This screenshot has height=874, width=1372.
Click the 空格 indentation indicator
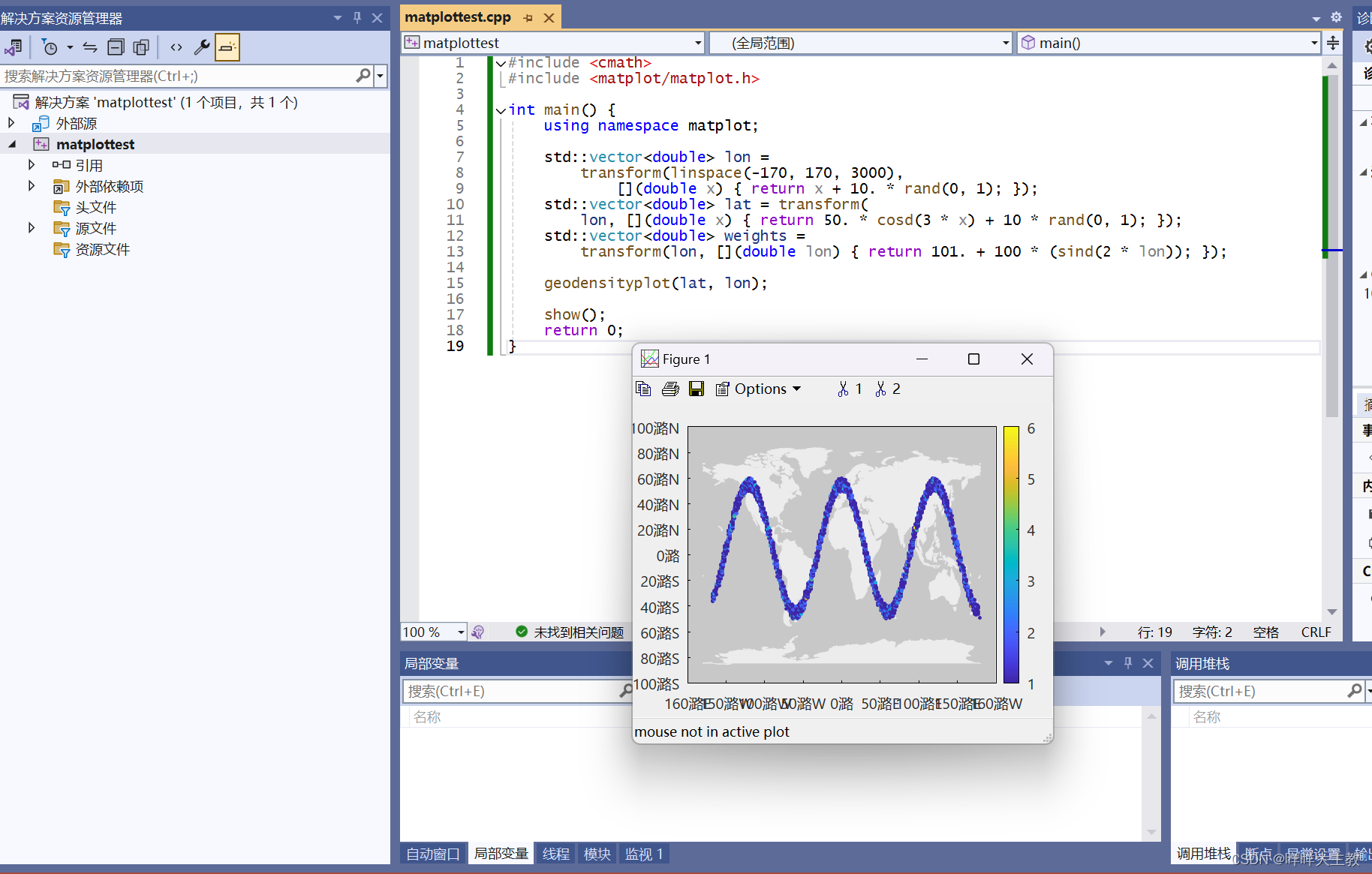tap(1265, 632)
